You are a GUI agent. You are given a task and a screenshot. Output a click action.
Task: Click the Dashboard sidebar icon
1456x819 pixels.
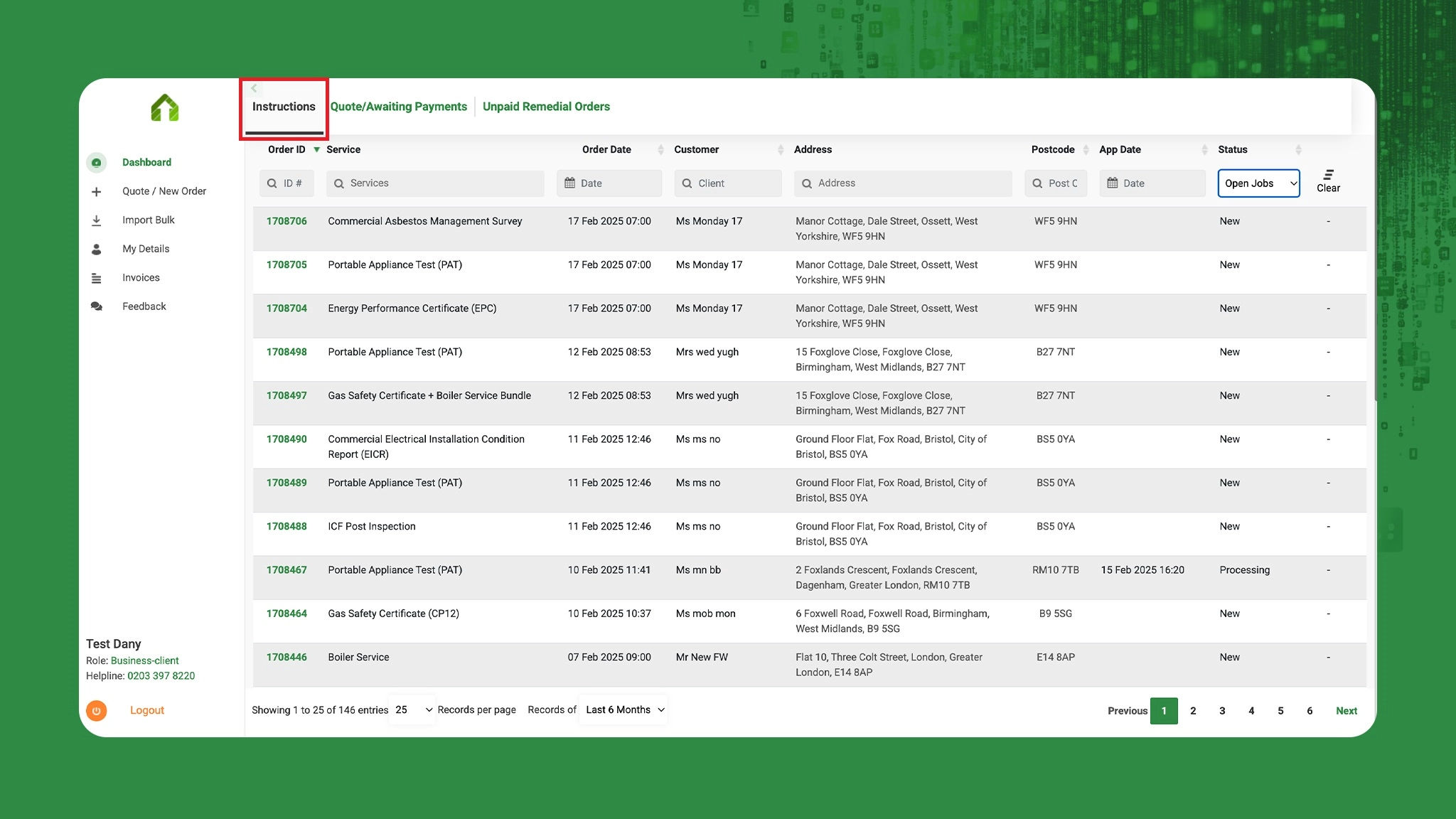coord(97,163)
